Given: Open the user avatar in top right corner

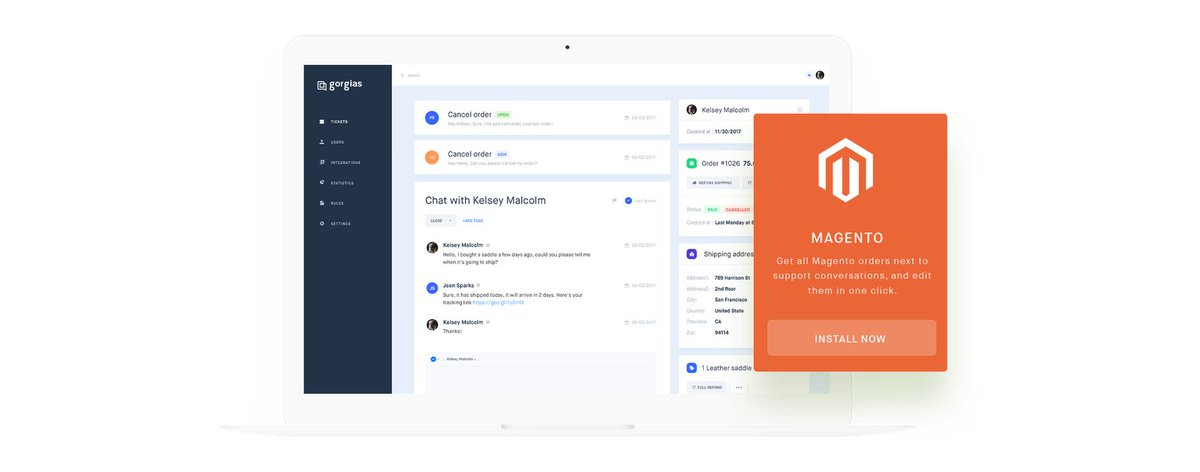Looking at the screenshot, I should [x=820, y=75].
